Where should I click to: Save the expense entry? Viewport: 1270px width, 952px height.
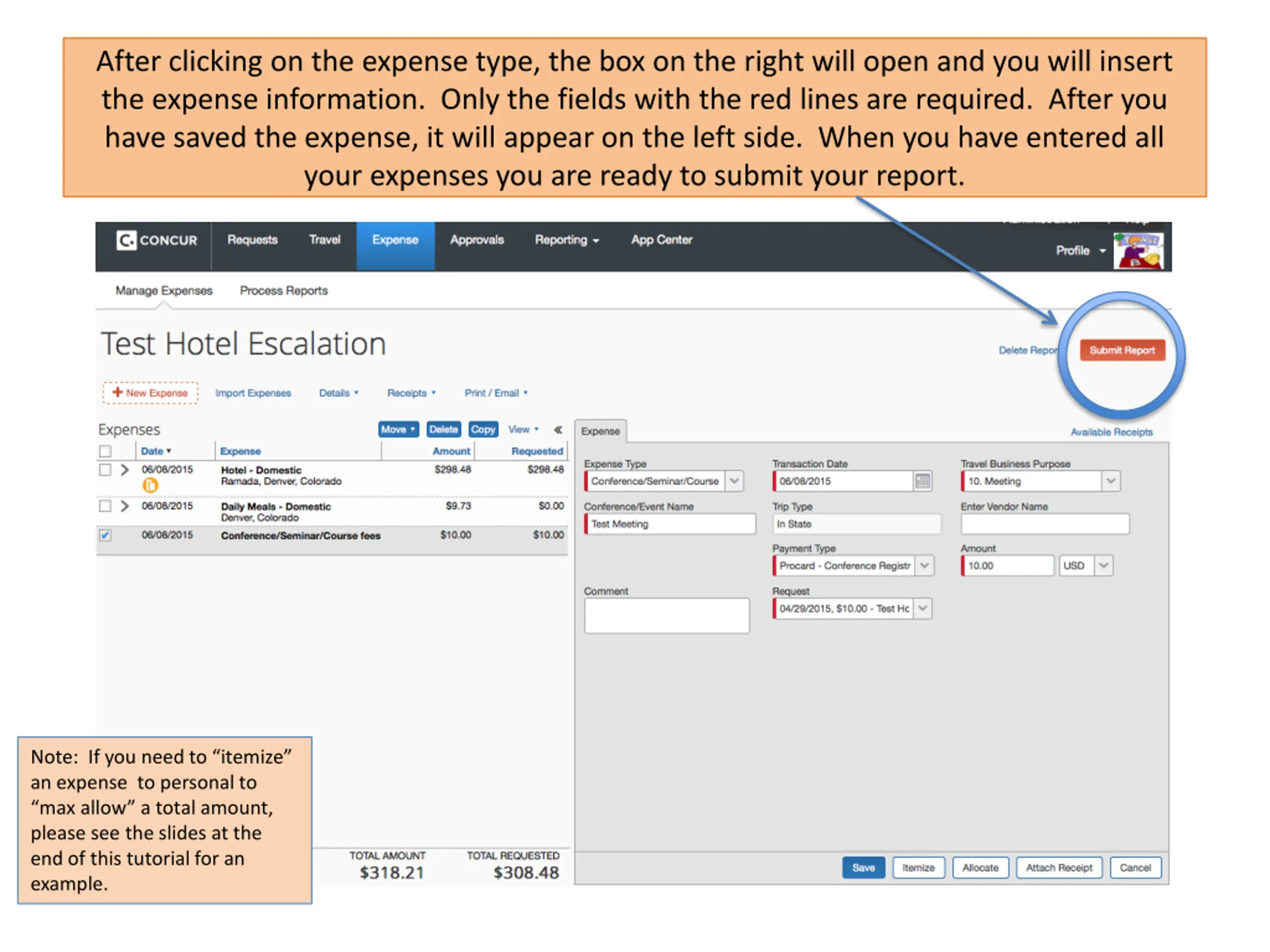863,868
